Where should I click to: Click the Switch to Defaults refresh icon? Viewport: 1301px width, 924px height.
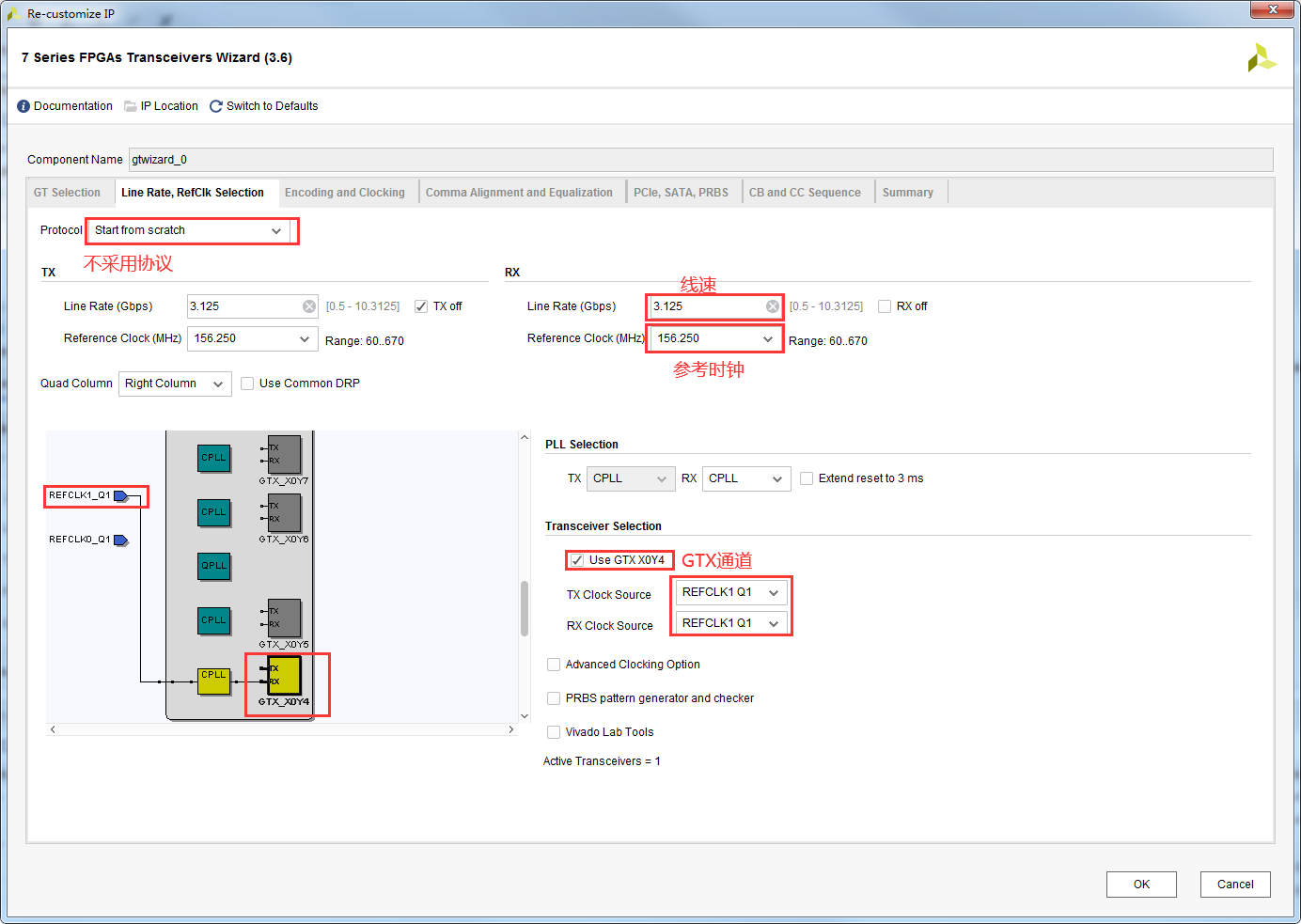[216, 106]
